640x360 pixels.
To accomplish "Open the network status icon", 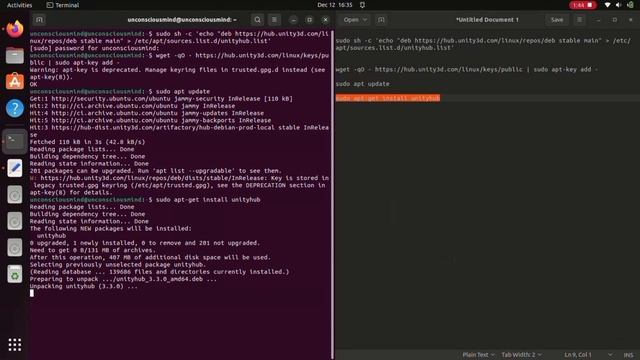I will (x=607, y=5).
